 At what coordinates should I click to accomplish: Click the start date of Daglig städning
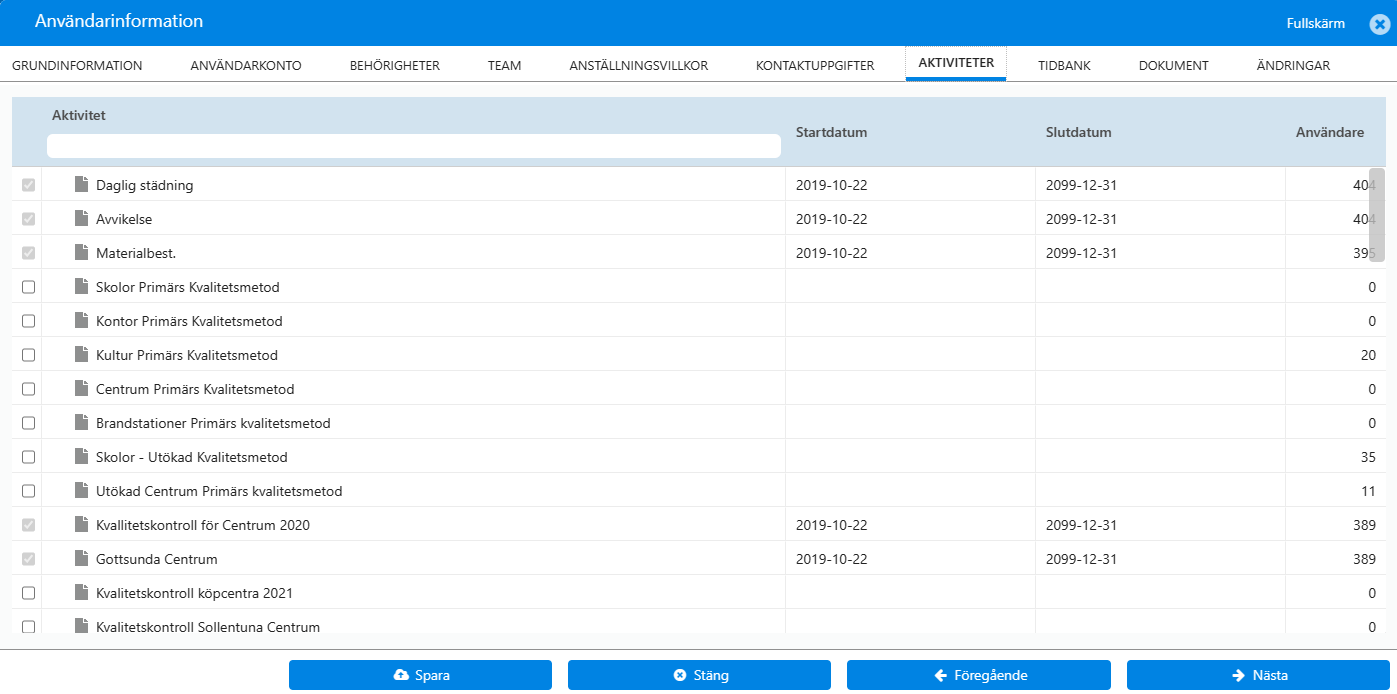[831, 185]
